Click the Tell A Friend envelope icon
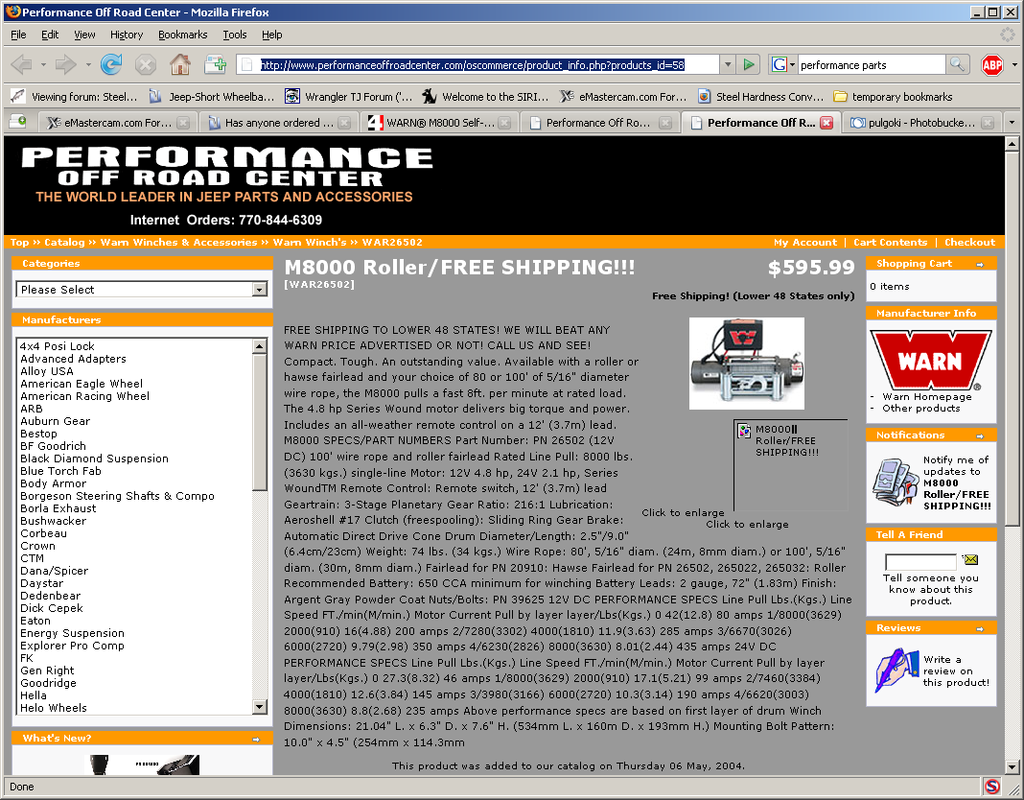1024x800 pixels. [969, 560]
